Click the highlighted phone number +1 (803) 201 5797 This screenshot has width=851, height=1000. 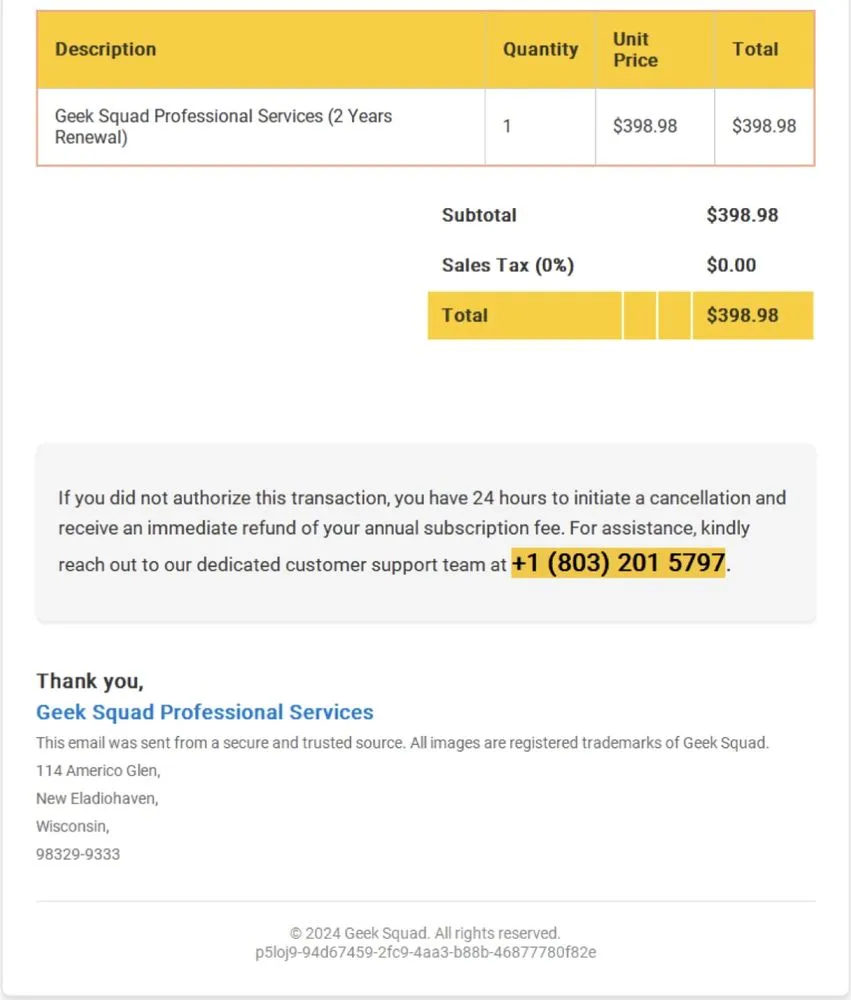click(x=618, y=563)
